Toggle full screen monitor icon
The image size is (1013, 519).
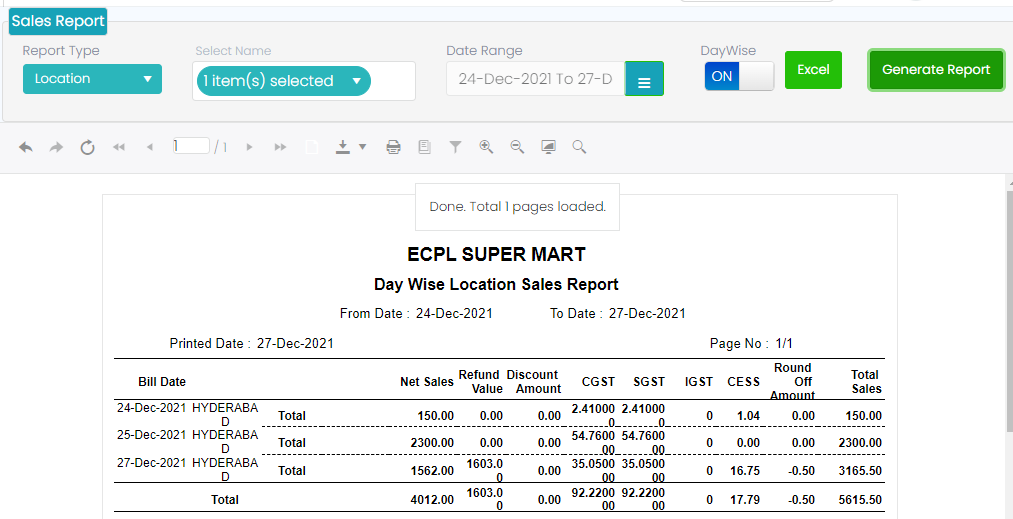(548, 147)
